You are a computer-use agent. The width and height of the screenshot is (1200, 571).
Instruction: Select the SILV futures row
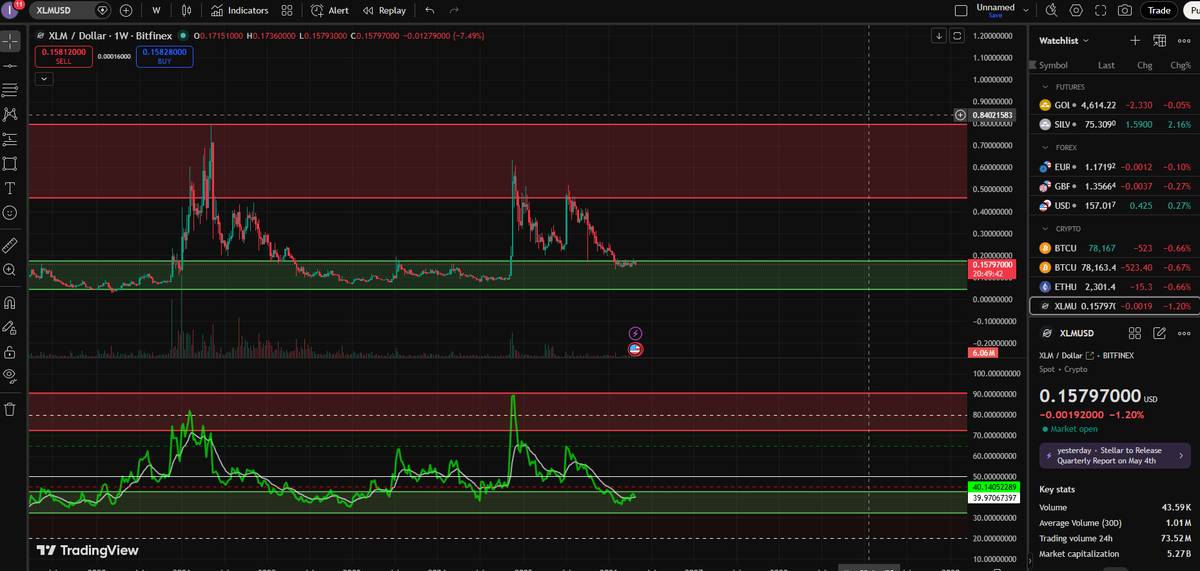1114,125
